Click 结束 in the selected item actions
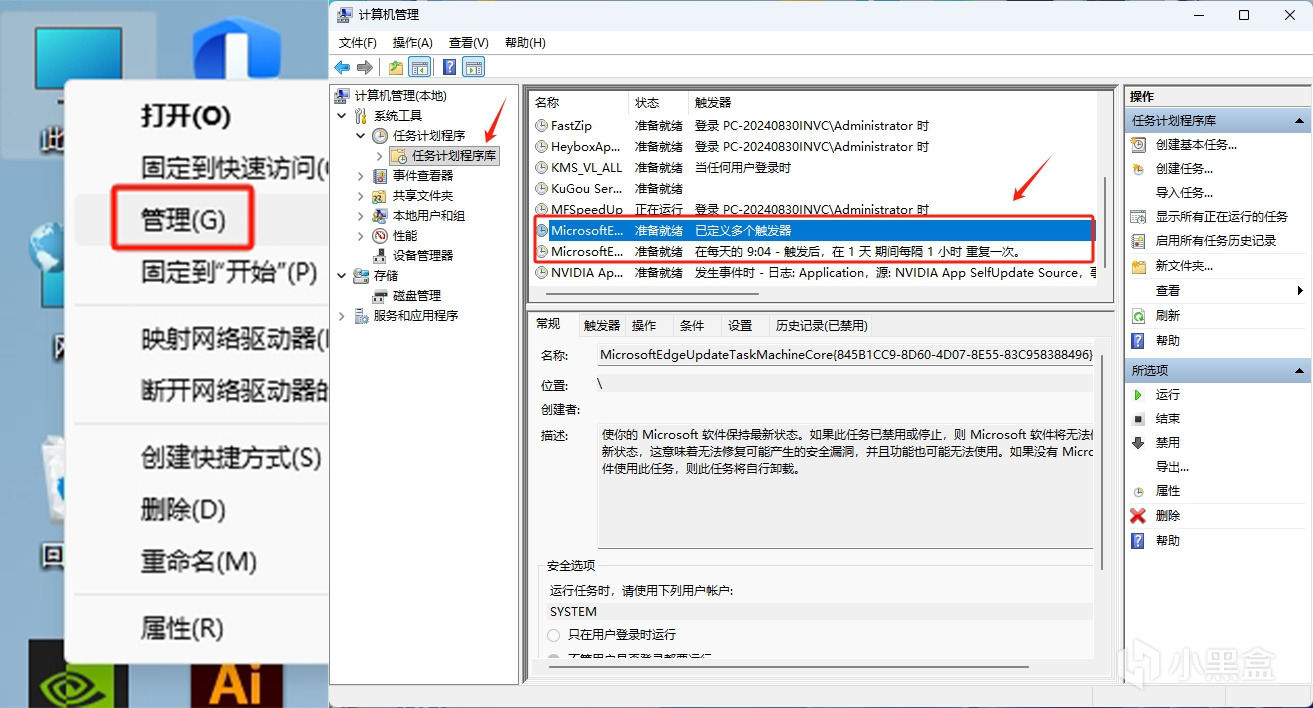The image size is (1313, 708). coord(1167,418)
